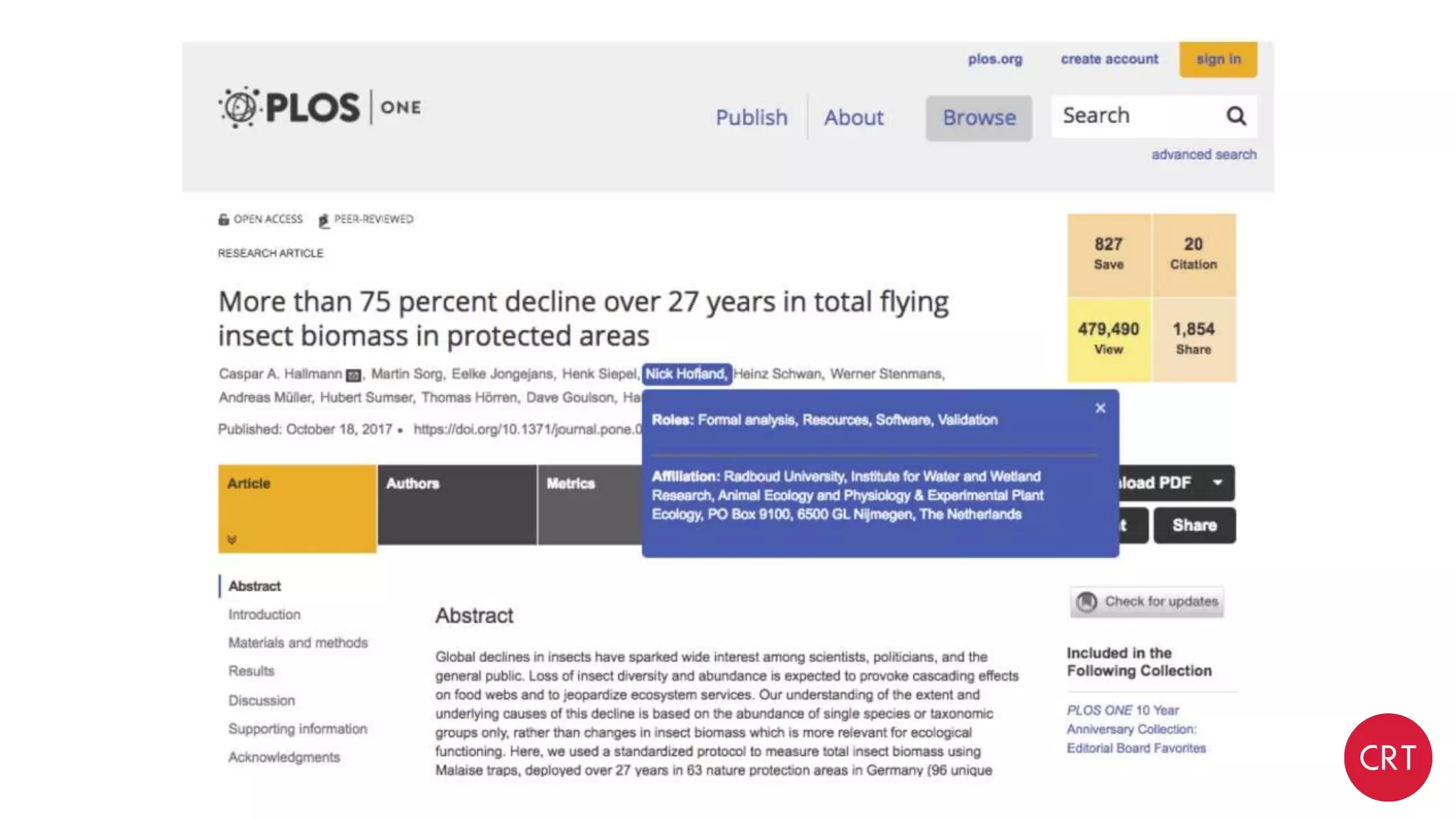The width and height of the screenshot is (1456, 819).
Task: Expand the Article tab chevron
Action: pos(232,540)
